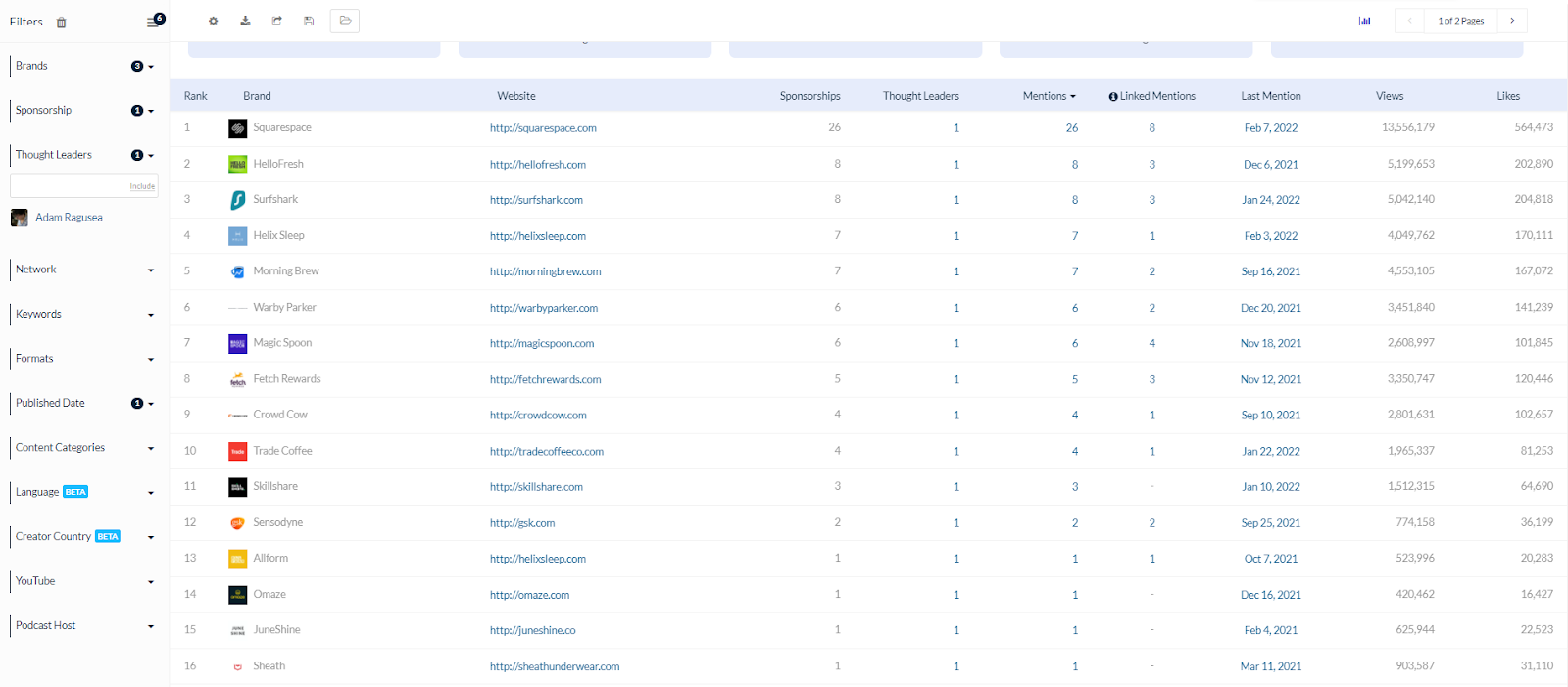The height and width of the screenshot is (687, 1568).
Task: Click Adam Ragusea's avatar thumbnail
Action: [20, 218]
